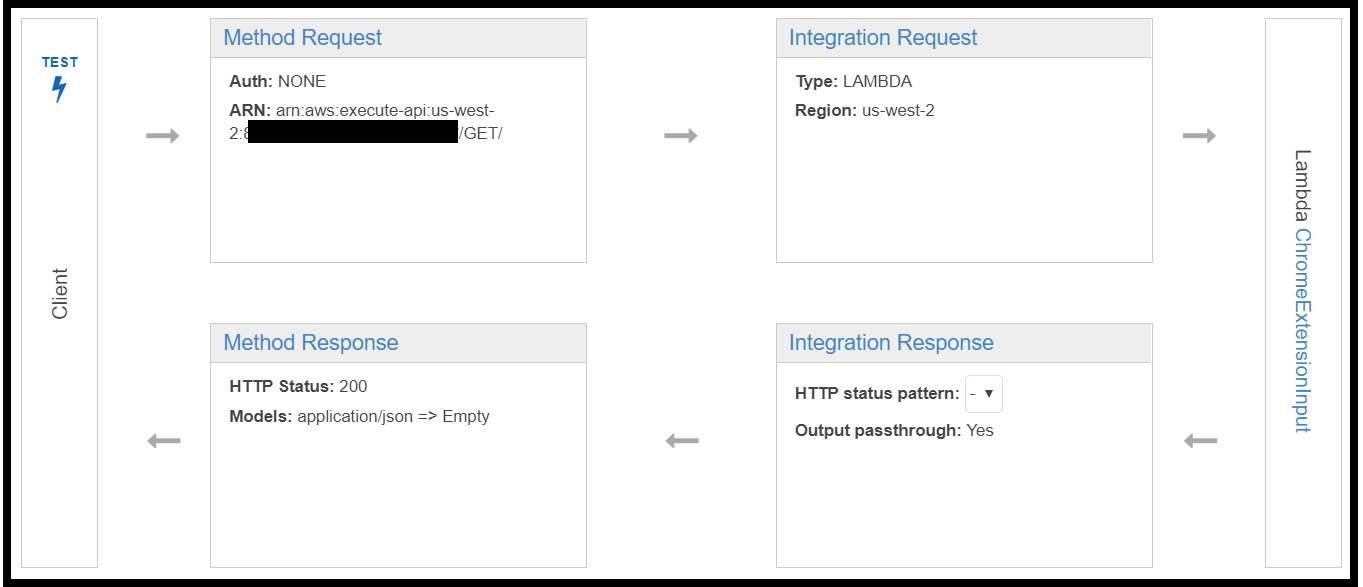The width and height of the screenshot is (1363, 587).
Task: Click arrow from Integration Response to Method Response
Action: (682, 440)
